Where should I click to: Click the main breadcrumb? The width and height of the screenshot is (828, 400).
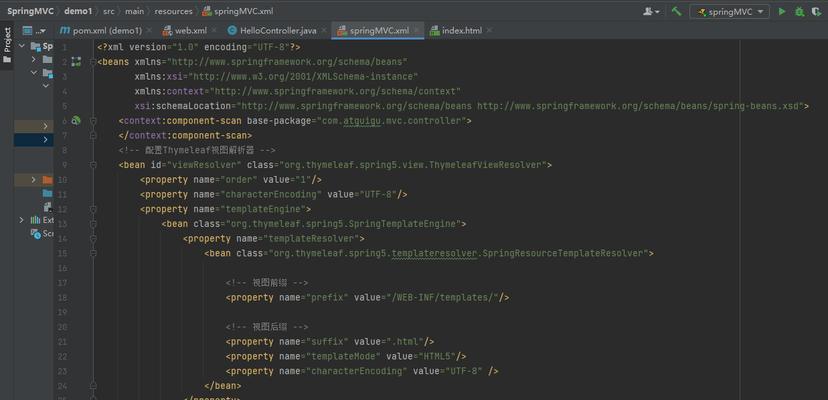coord(135,11)
